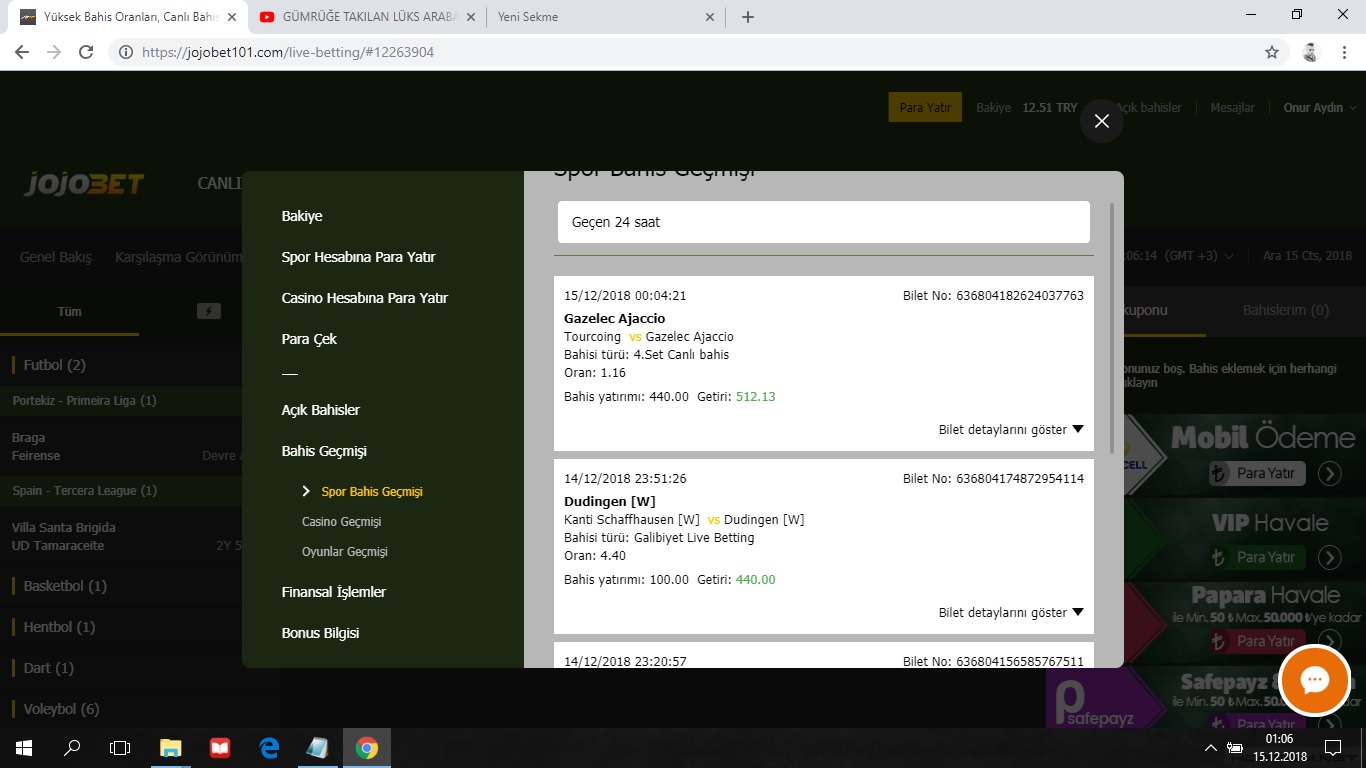Open Villa Santa Brigida match row
The width and height of the screenshot is (1366, 768).
120,536
